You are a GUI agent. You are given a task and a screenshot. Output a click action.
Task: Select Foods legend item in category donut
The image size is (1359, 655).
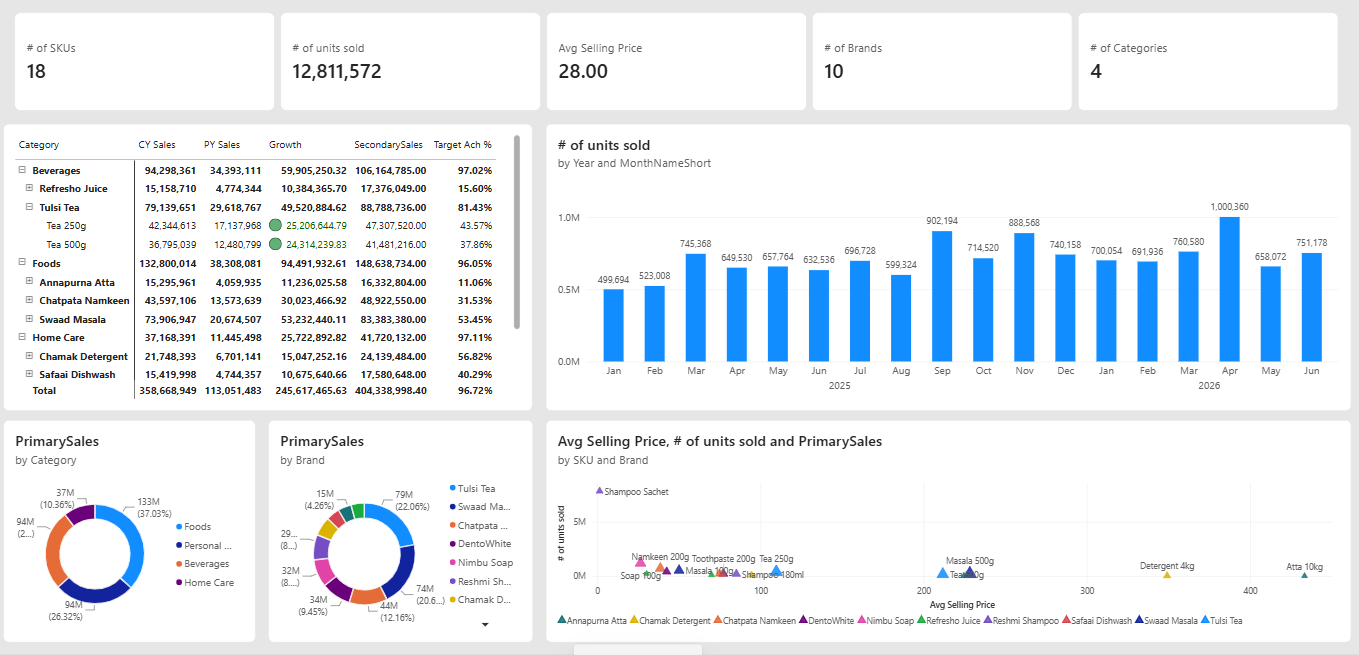pos(193,527)
